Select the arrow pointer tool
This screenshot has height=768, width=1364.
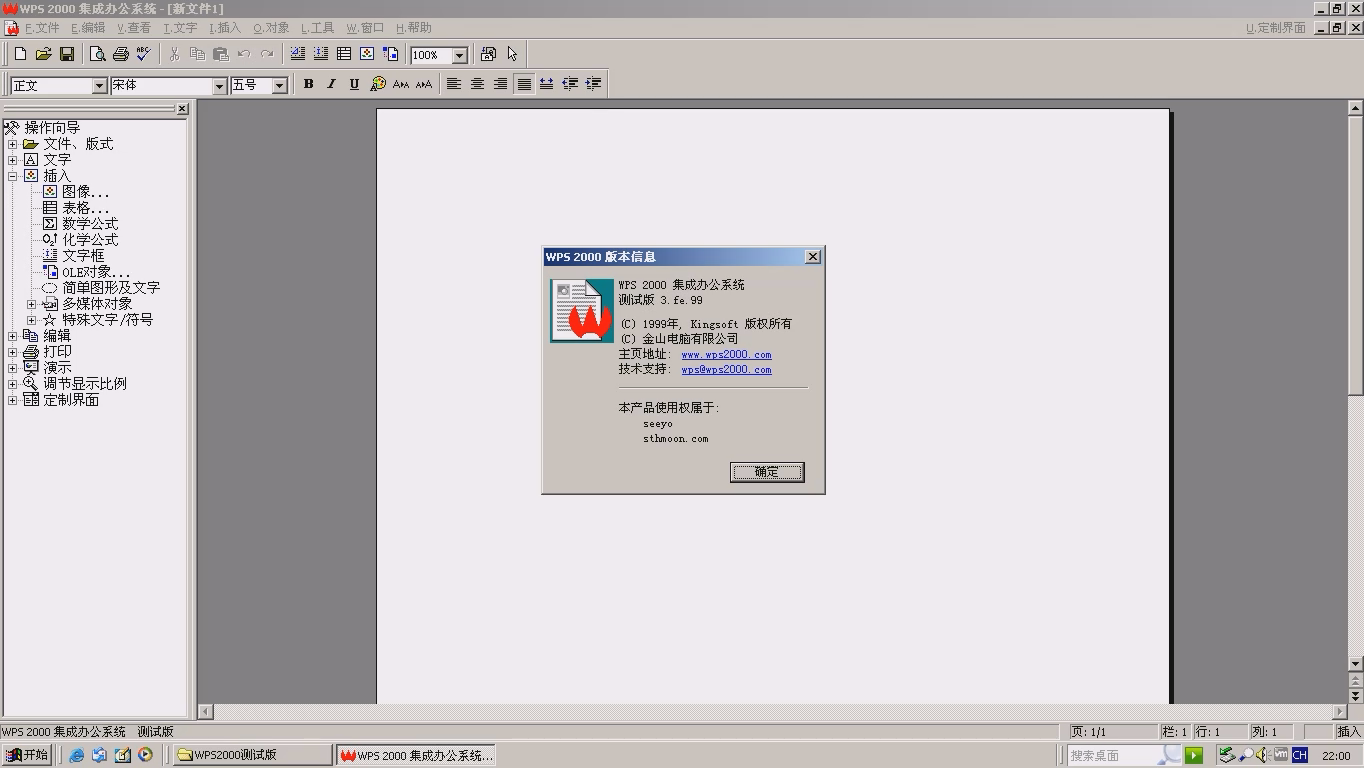click(512, 54)
